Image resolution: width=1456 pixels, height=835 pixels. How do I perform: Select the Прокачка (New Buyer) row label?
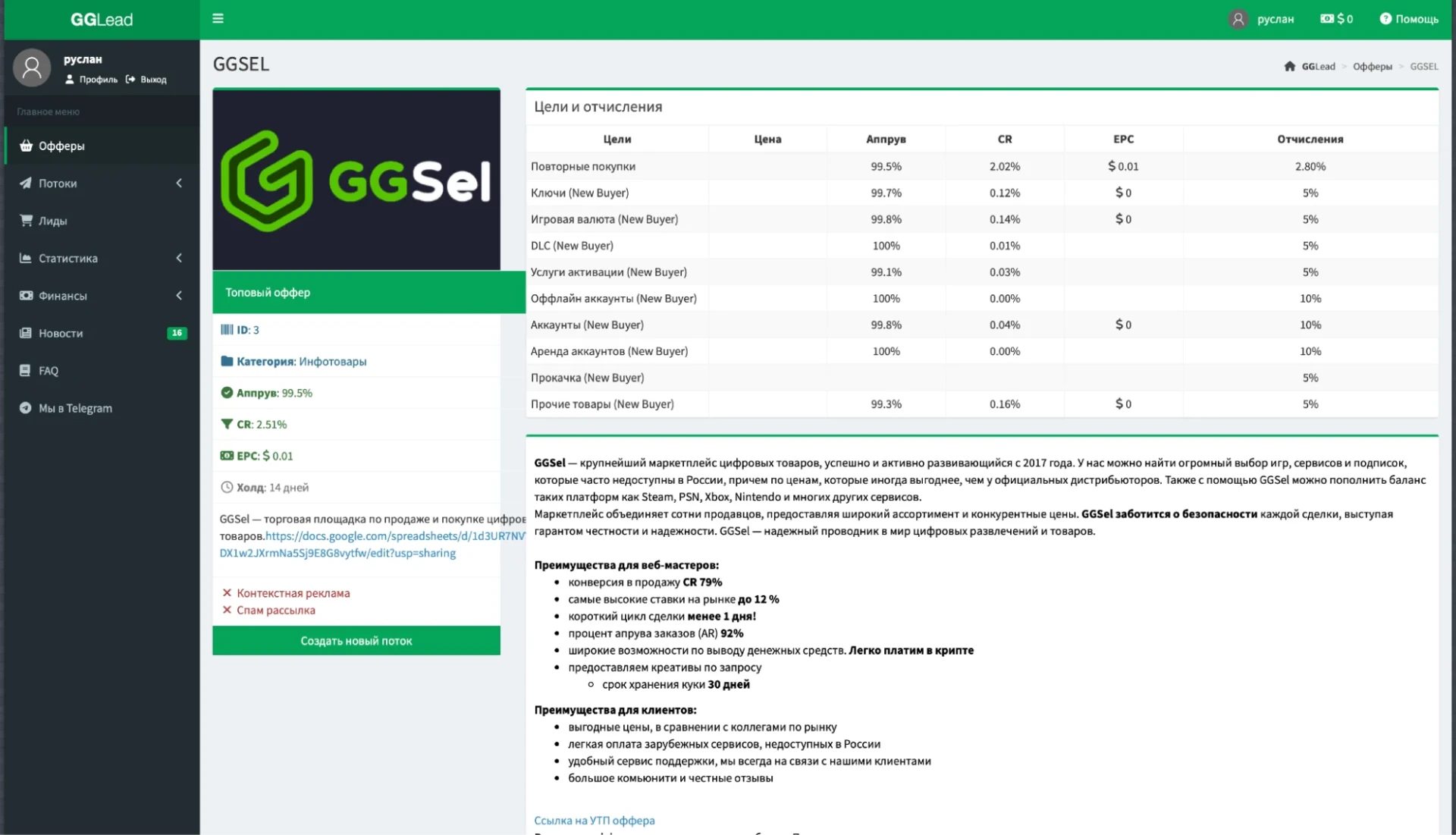click(x=587, y=378)
